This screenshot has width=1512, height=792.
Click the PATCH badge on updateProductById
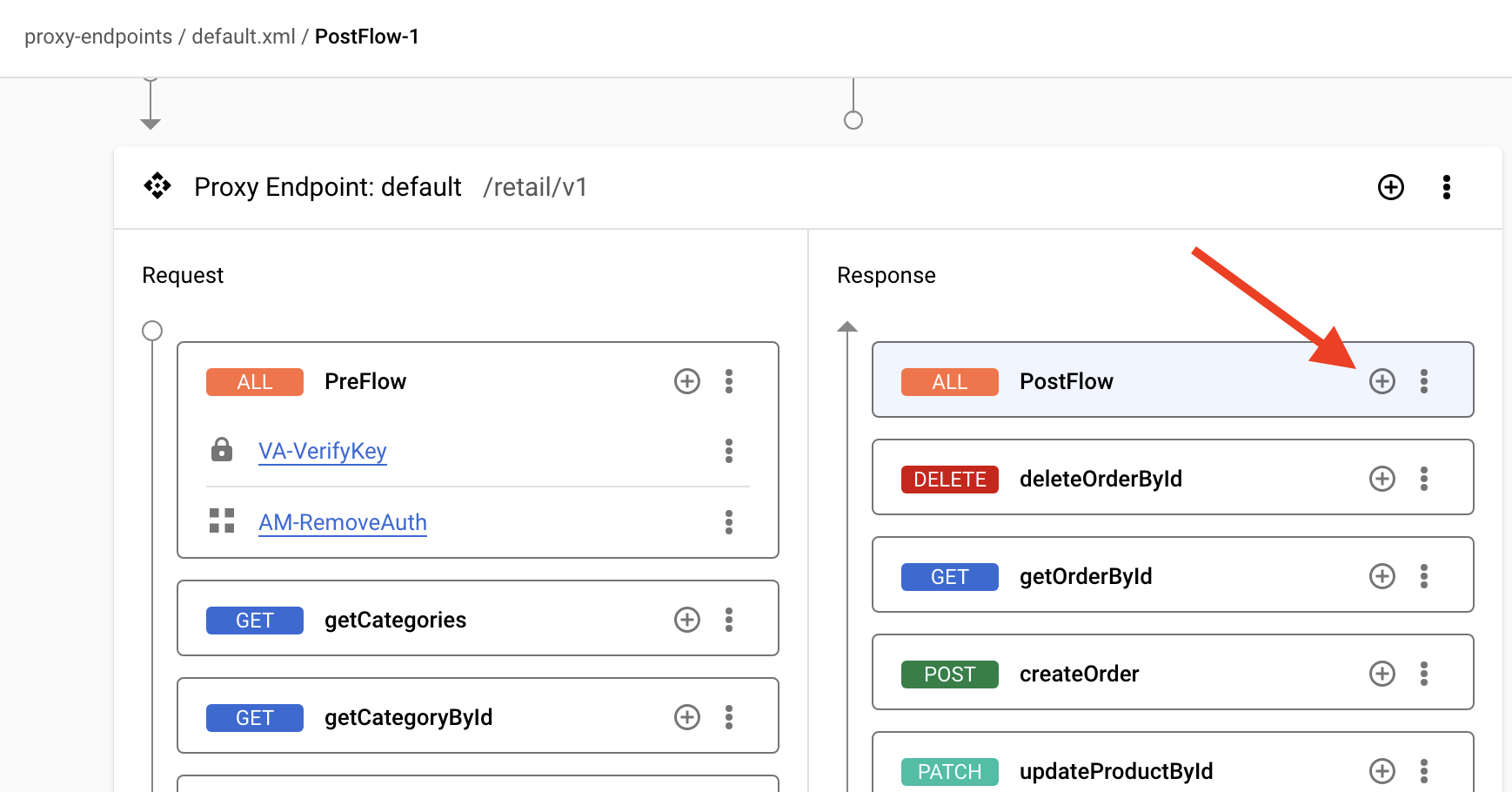[950, 772]
